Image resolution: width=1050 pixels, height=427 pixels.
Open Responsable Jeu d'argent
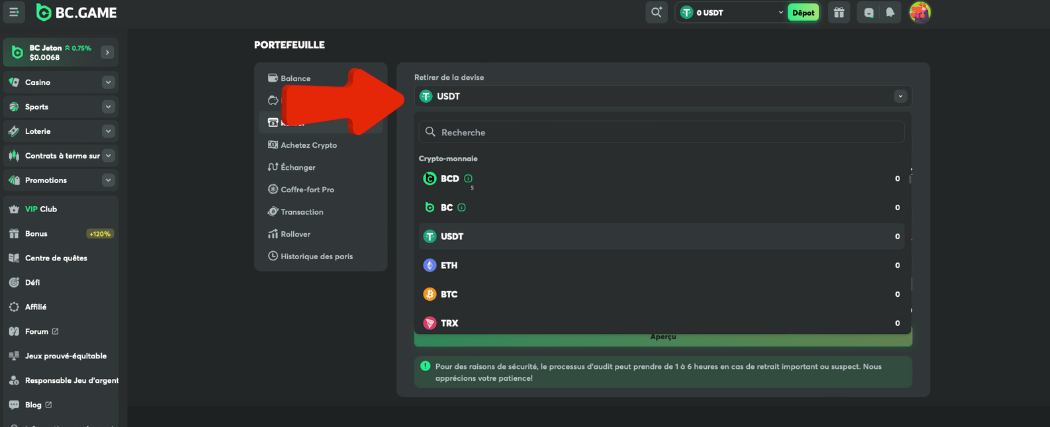coord(60,380)
